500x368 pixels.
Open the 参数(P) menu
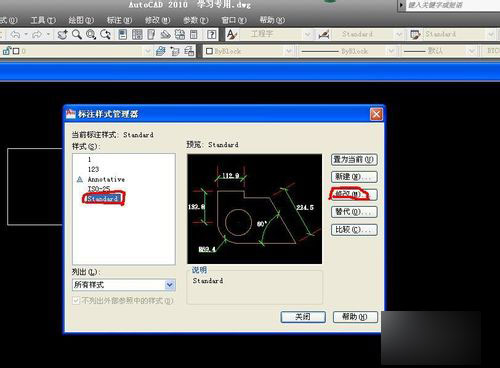click(x=196, y=20)
